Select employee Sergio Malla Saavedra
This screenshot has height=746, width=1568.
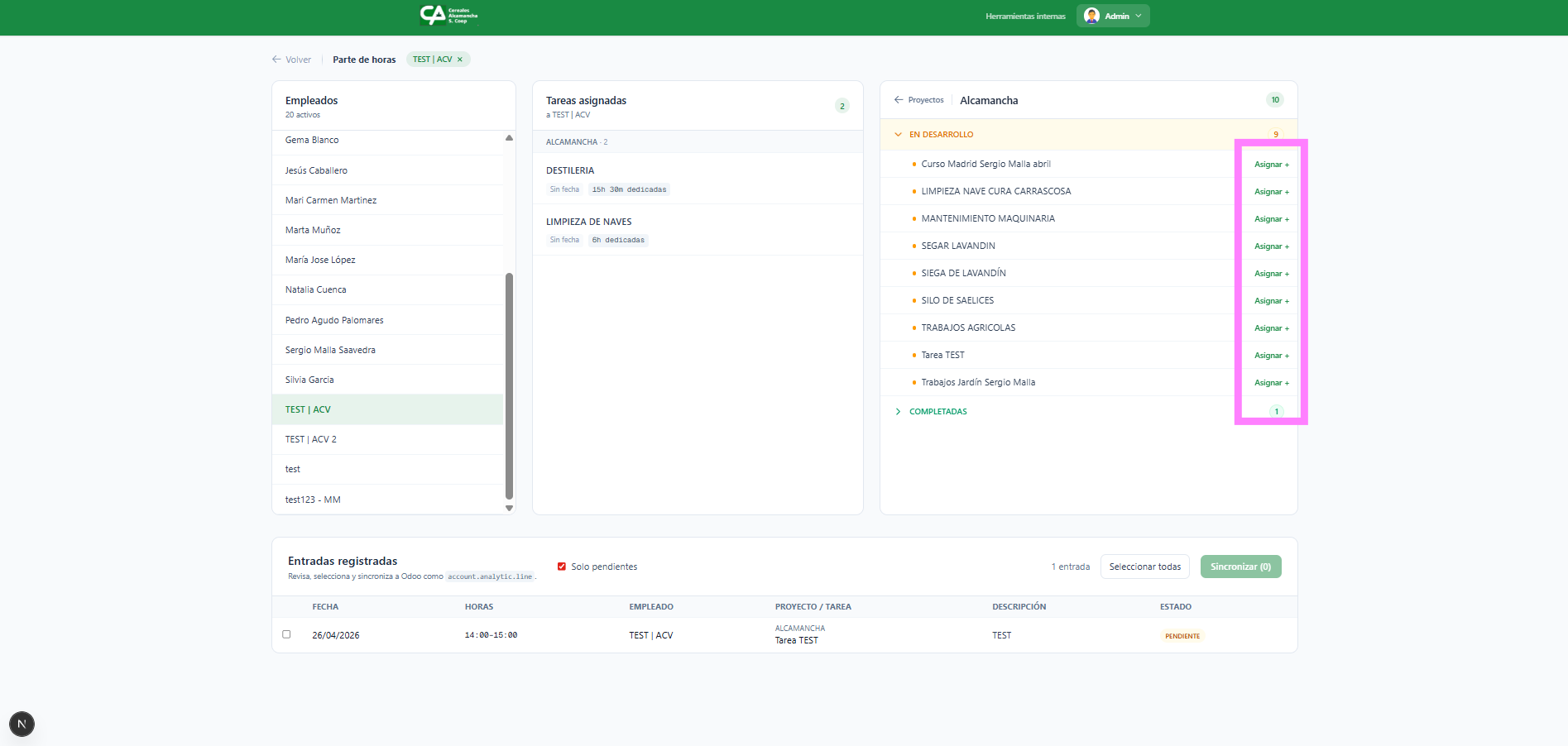pos(330,350)
